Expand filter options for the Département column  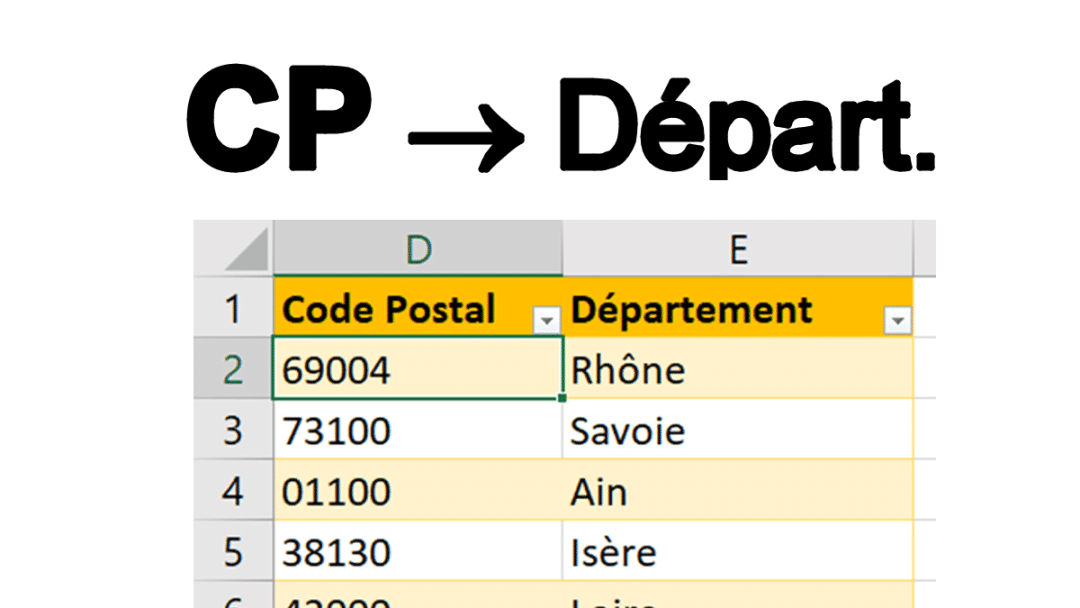click(x=899, y=320)
